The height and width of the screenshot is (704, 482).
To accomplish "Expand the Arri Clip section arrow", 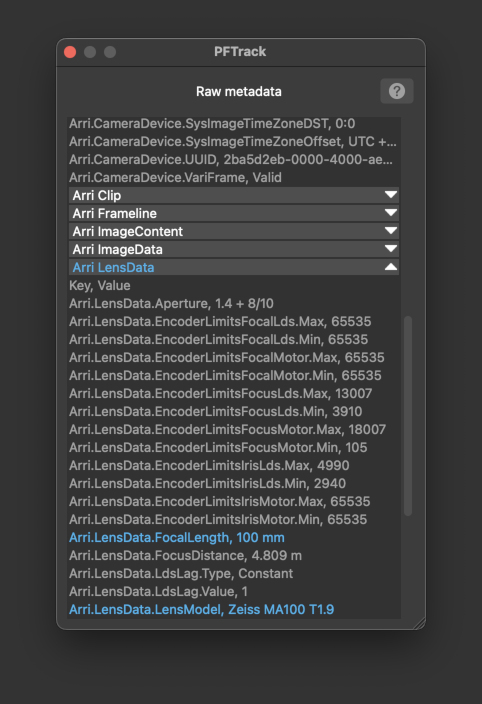I will [390, 195].
